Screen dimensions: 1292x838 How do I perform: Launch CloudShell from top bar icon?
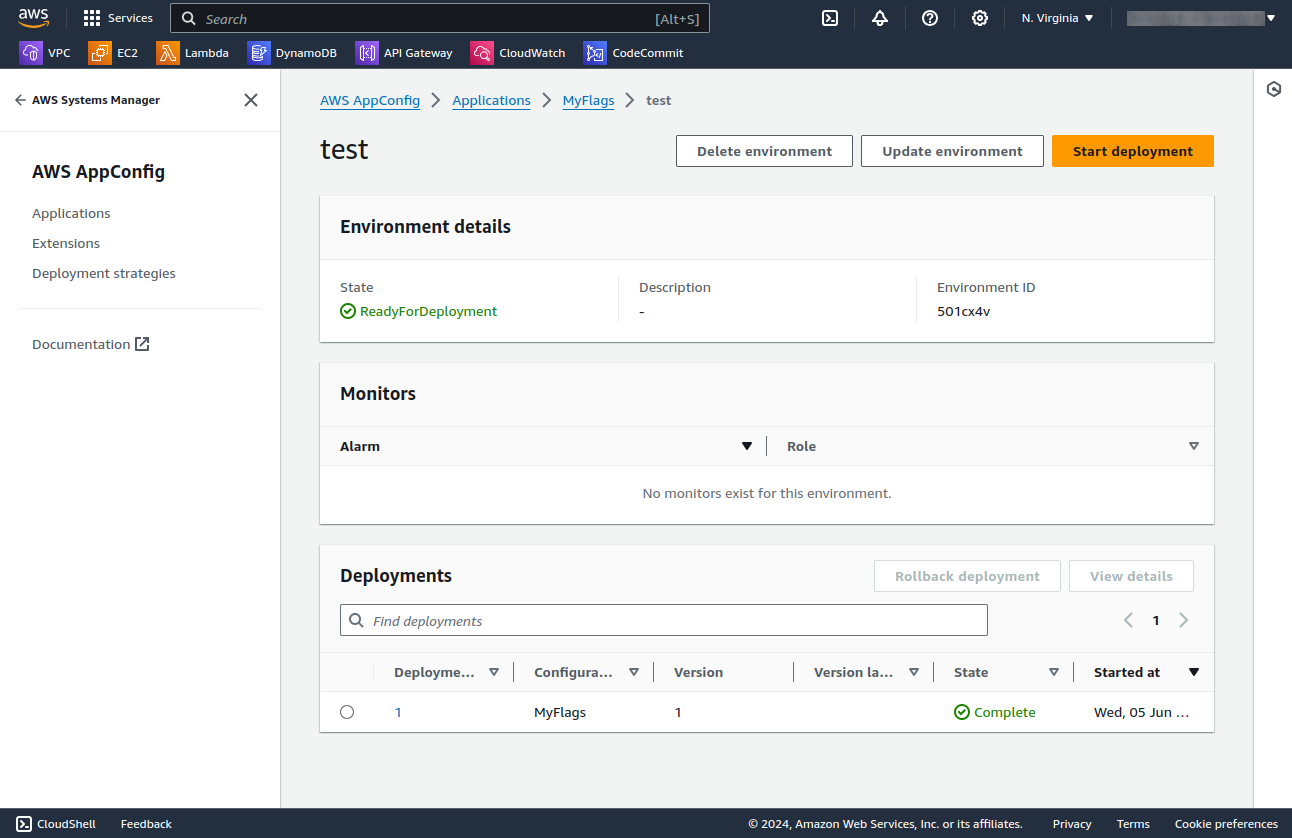(x=830, y=18)
